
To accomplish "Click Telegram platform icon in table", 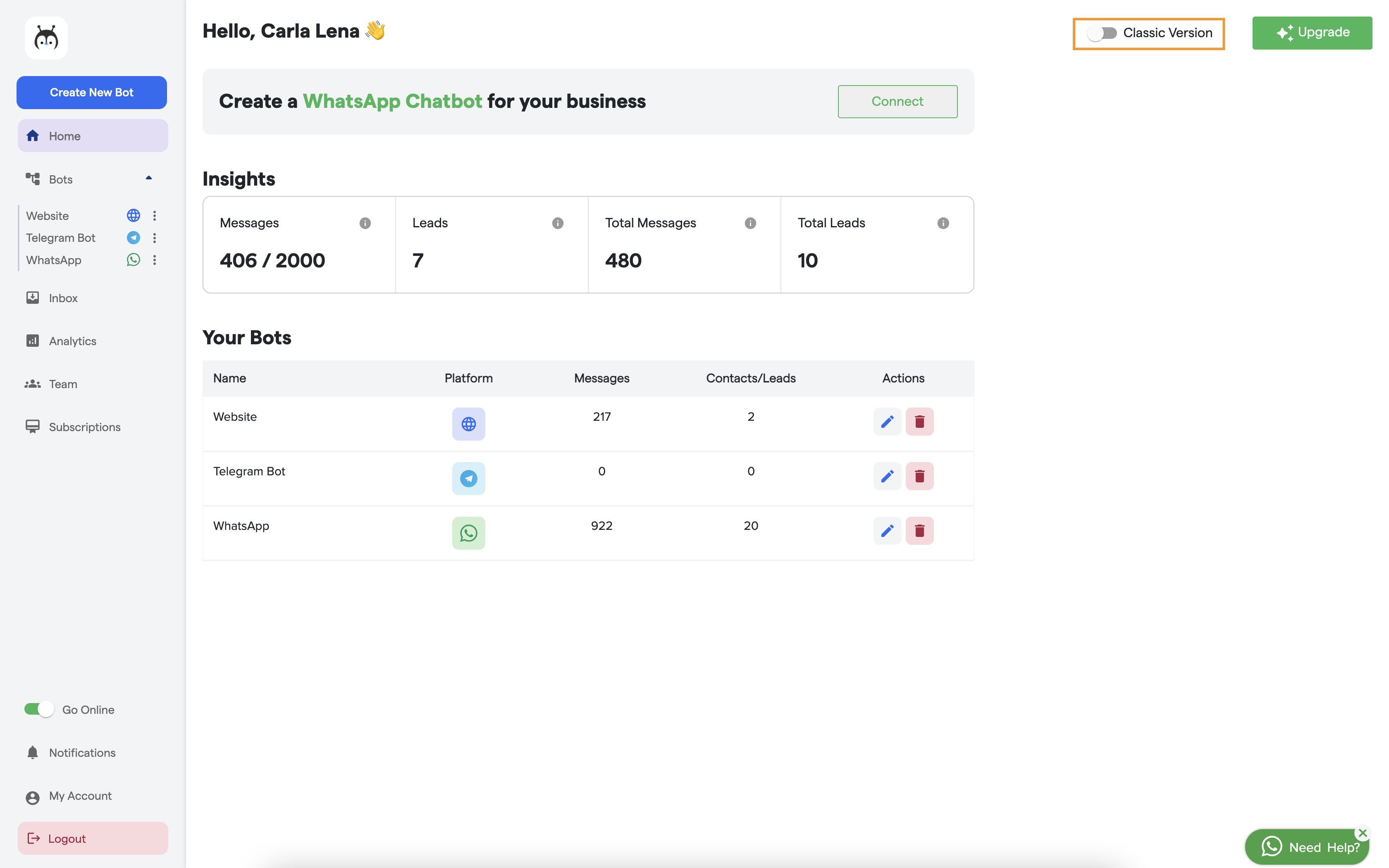I will (x=468, y=478).
